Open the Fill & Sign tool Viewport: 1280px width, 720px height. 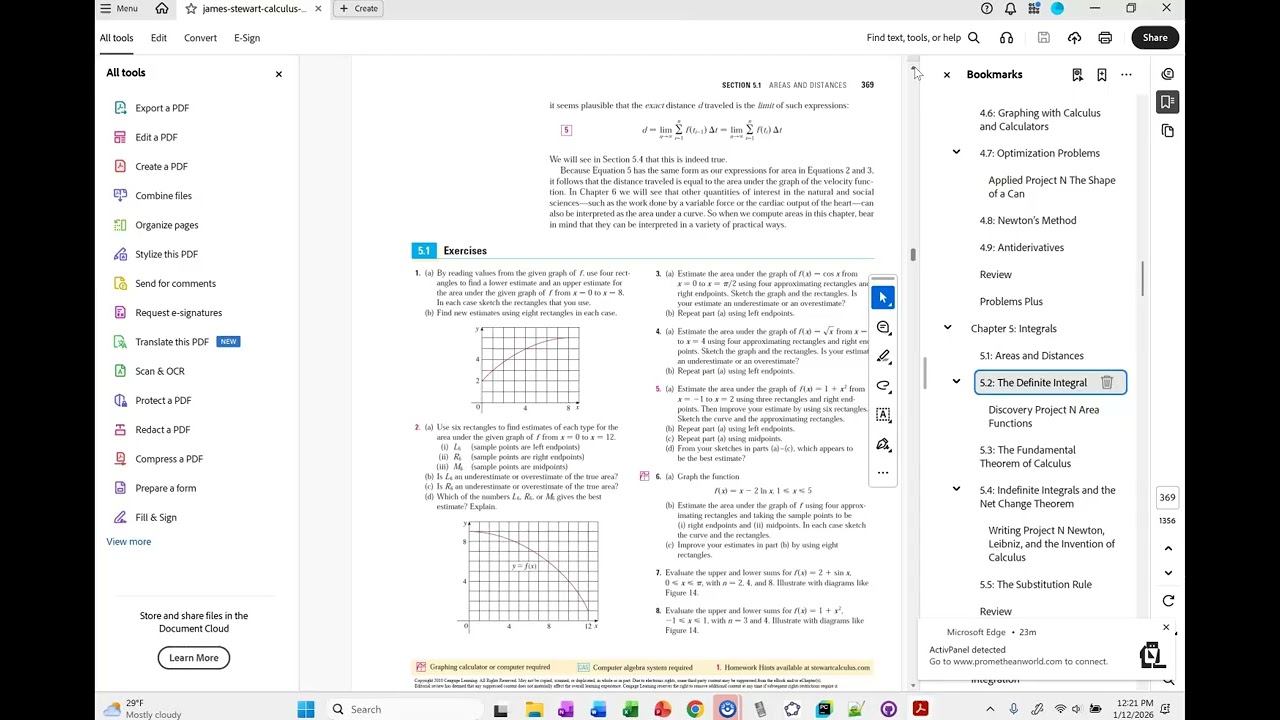tap(156, 517)
